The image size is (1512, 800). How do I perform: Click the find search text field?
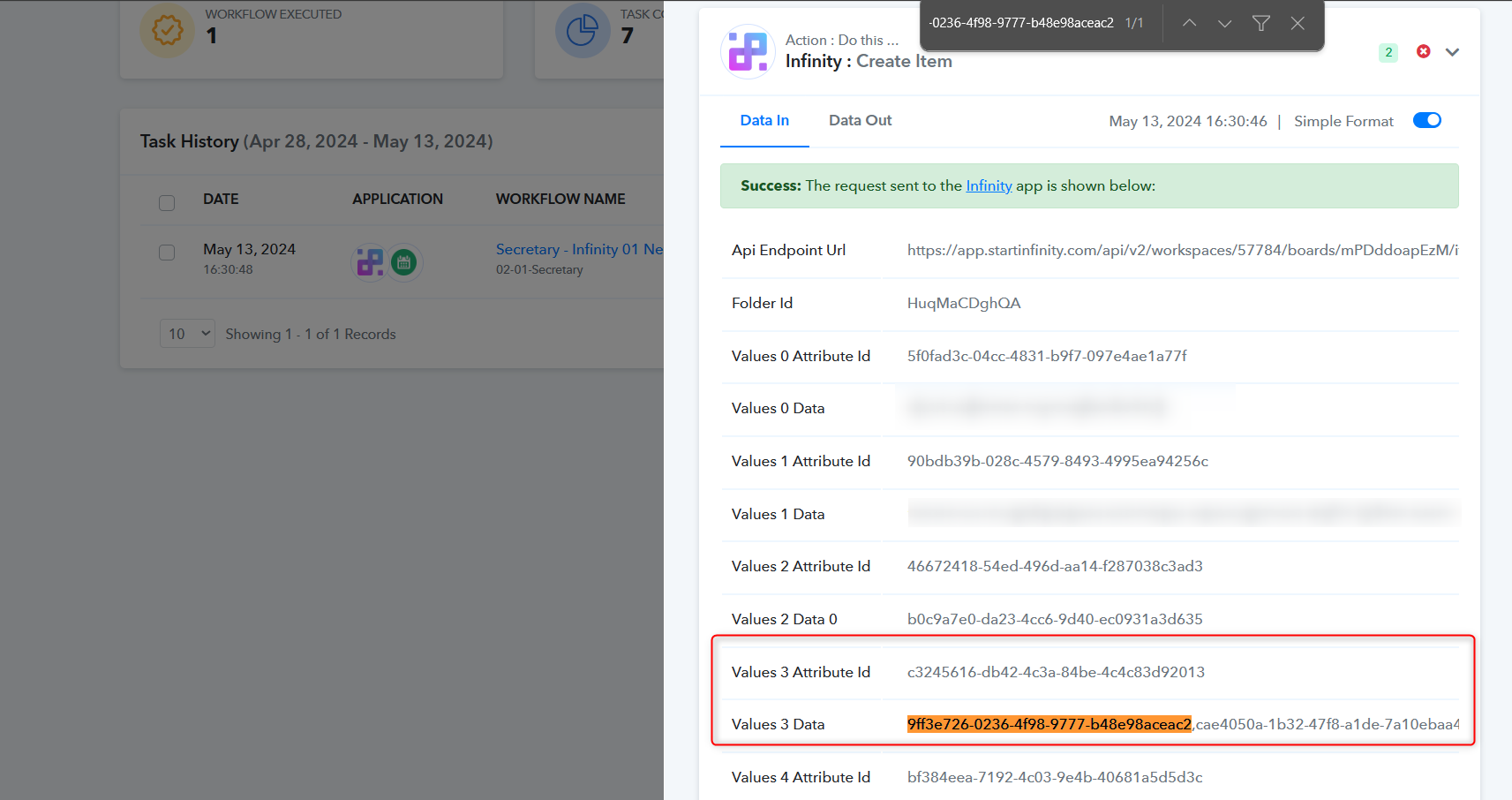coord(1023,23)
